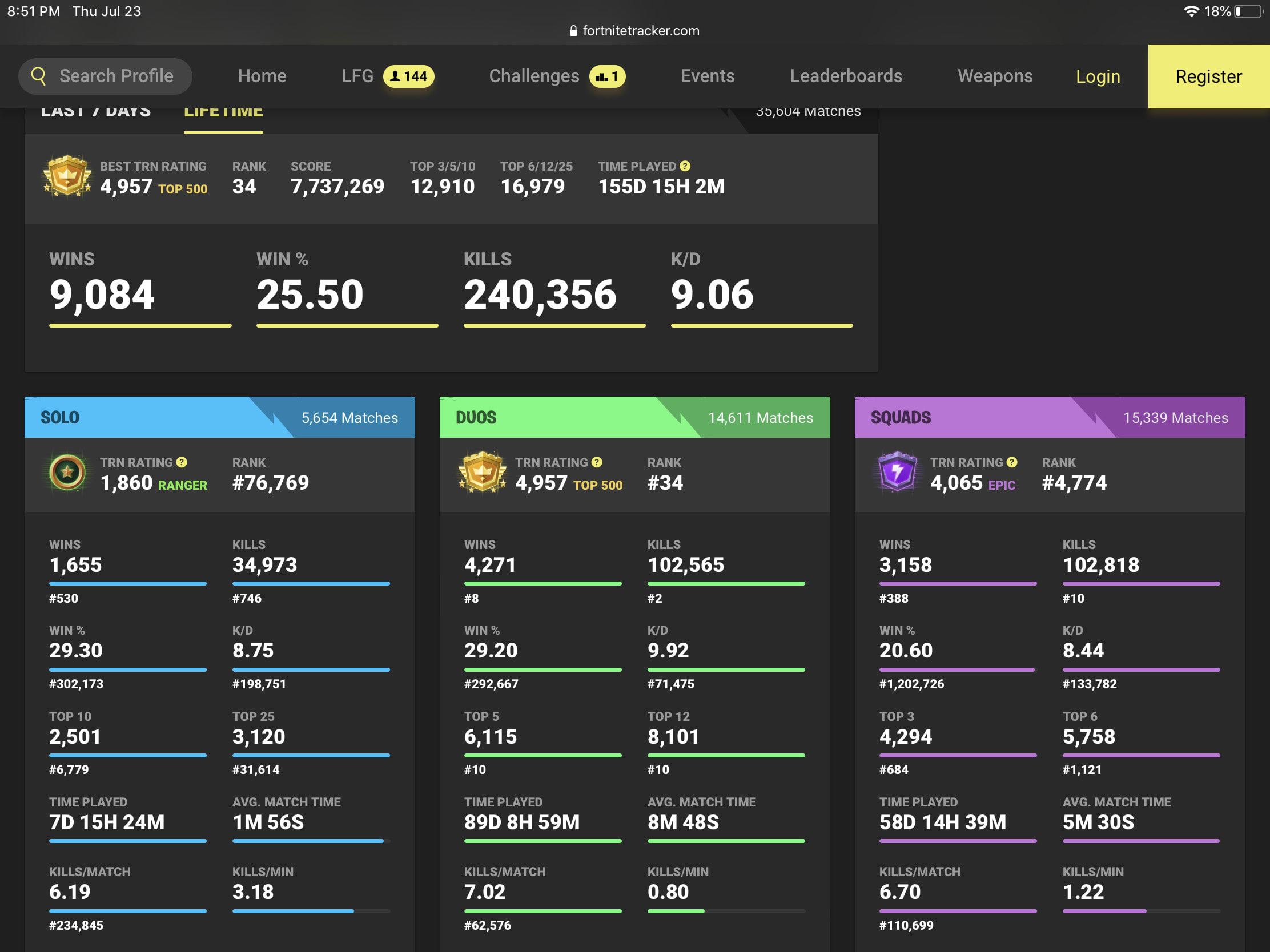Click the 14,611 Matches label in Duos

pos(760,418)
